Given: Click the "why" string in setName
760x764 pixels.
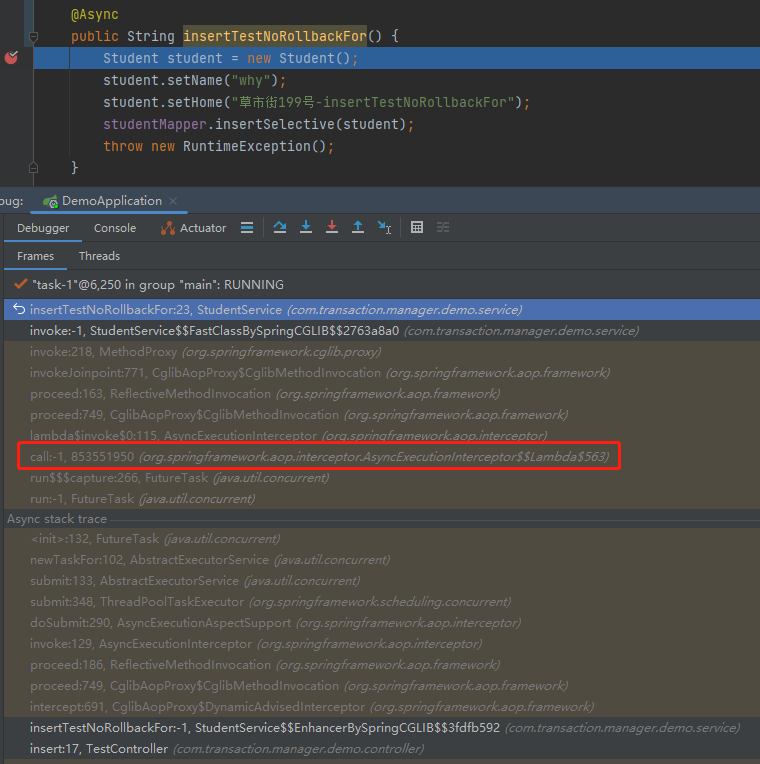Looking at the screenshot, I should click(x=250, y=80).
